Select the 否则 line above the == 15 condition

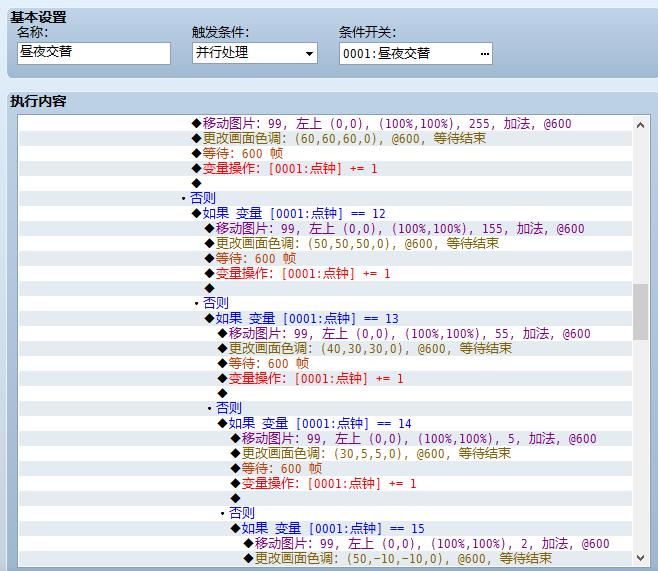[x=326, y=513]
